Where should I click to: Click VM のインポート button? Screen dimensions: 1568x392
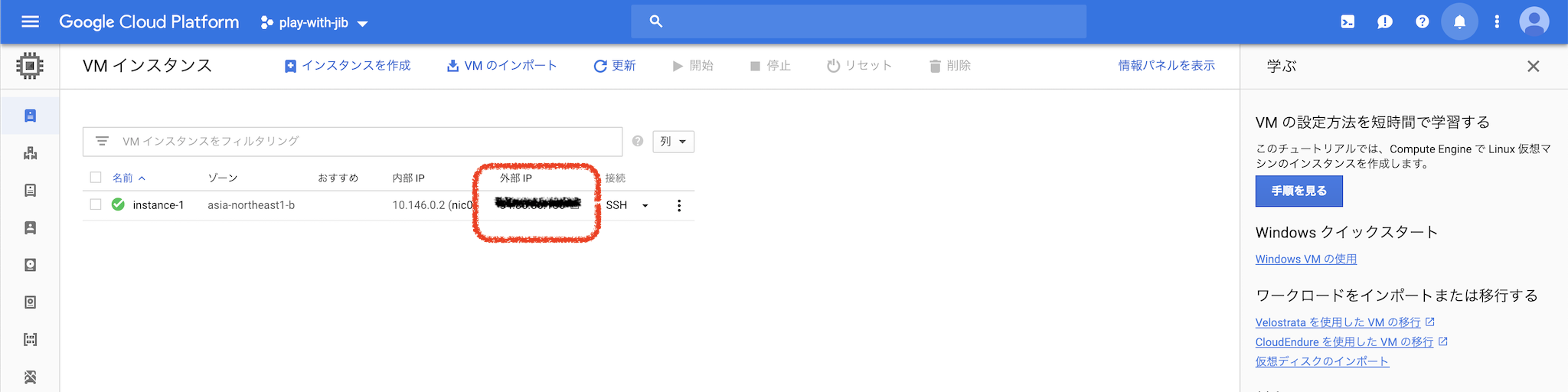[x=502, y=66]
